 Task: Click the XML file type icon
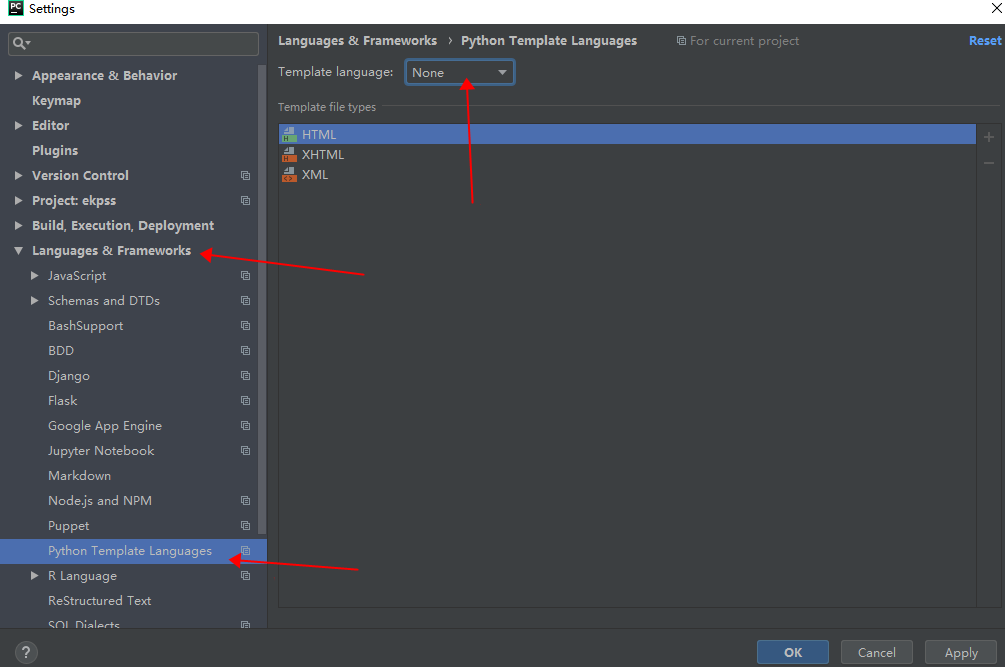click(x=289, y=174)
